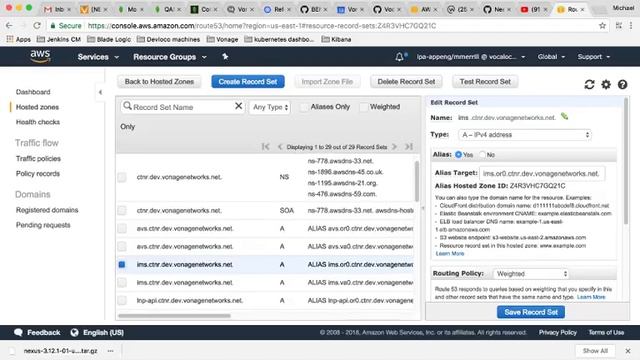The image size is (640, 360).
Task: Open Policy records in the sidebar
Action: click(x=38, y=173)
